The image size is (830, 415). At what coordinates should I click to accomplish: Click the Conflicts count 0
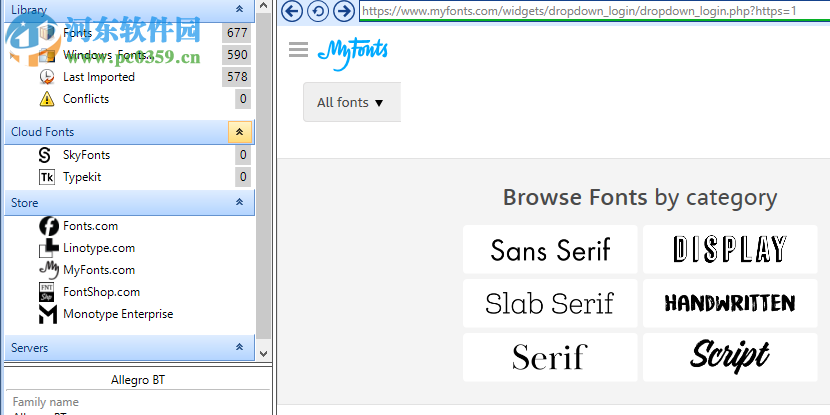[243, 99]
